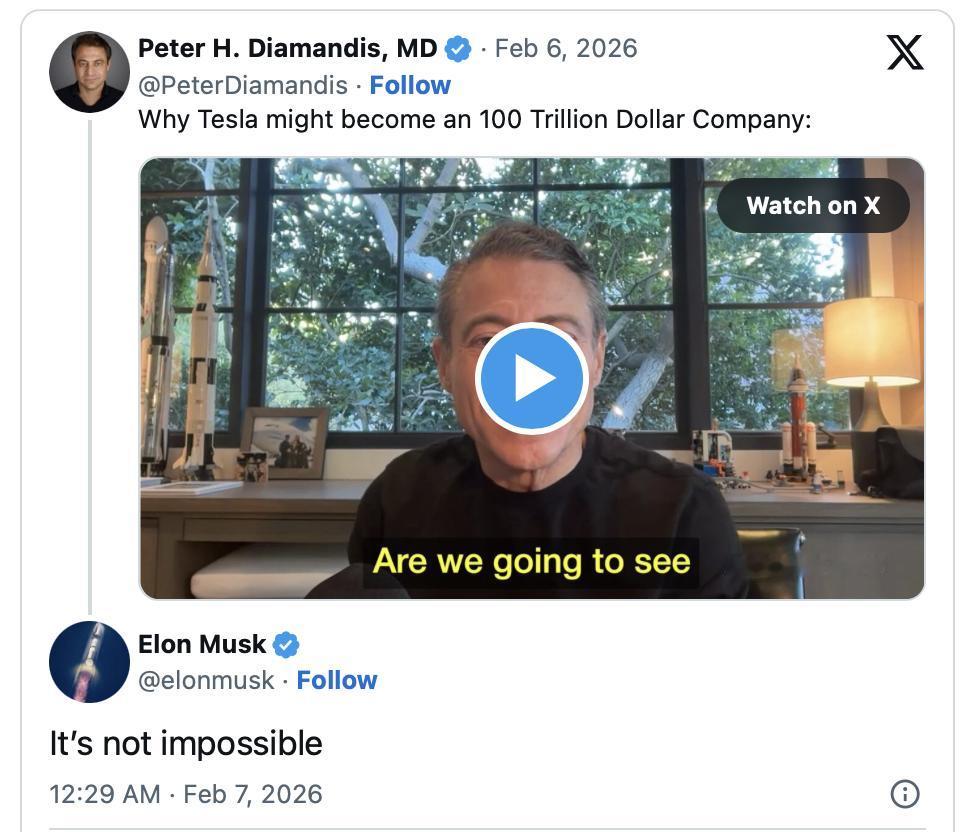Click the Watch on X button

813,205
